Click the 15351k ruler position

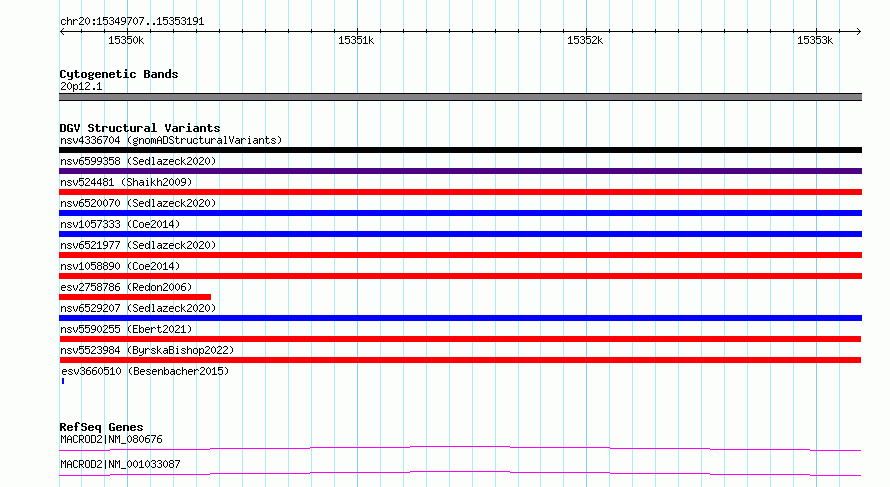tap(356, 40)
